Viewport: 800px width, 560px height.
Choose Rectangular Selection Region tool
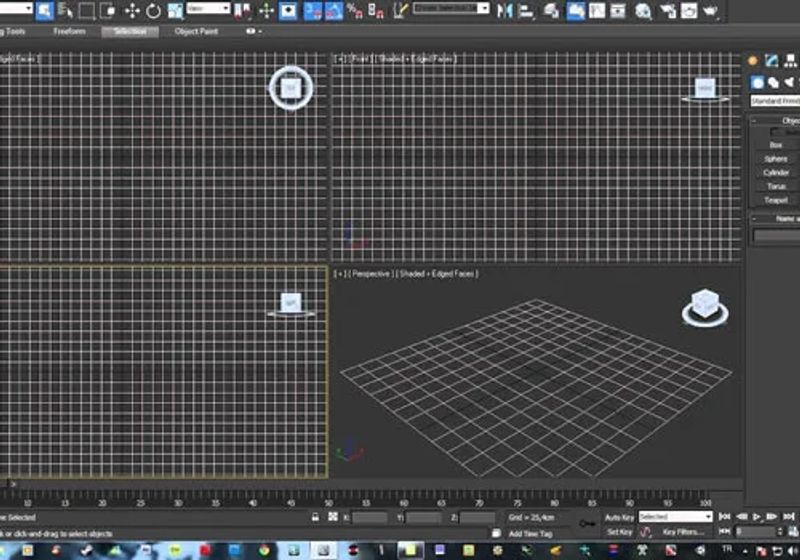point(87,11)
